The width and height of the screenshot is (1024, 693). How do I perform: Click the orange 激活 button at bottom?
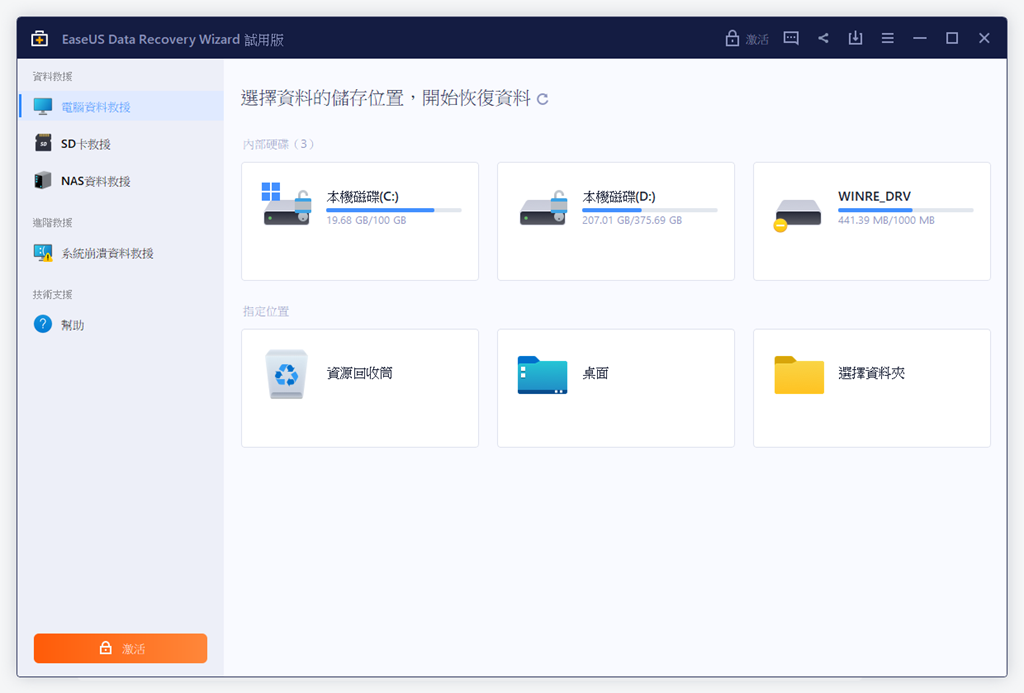click(120, 648)
